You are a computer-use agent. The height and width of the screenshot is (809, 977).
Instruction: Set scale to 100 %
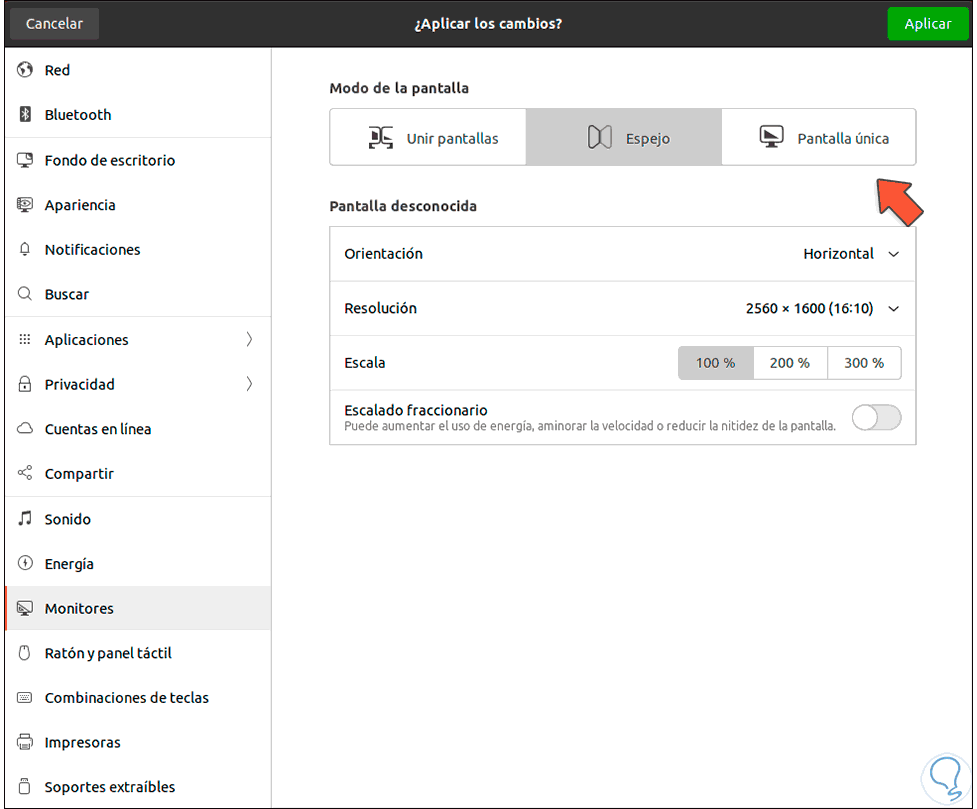tap(716, 363)
